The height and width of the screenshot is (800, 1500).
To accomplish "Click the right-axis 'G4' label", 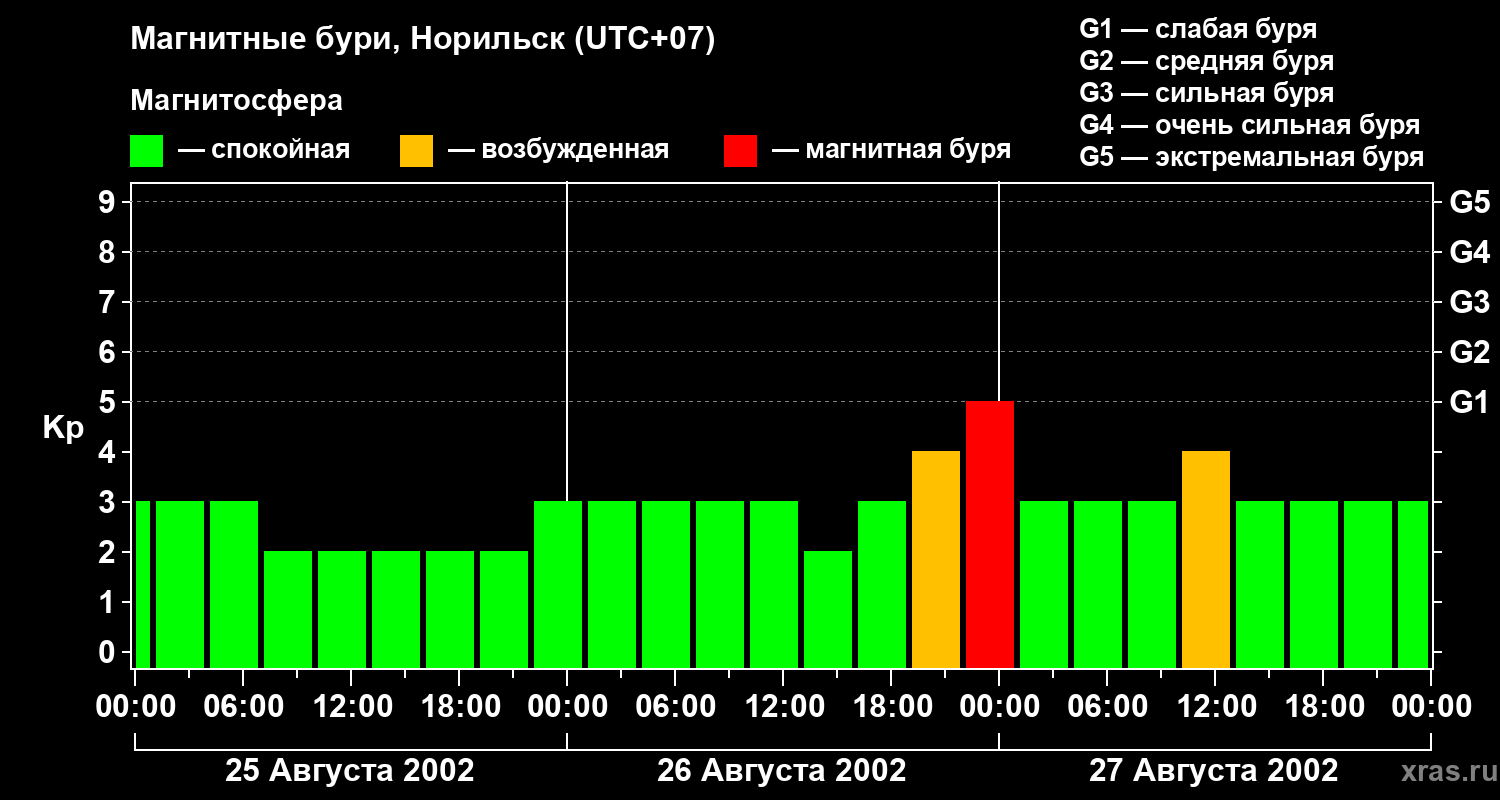I will coord(1470,252).
